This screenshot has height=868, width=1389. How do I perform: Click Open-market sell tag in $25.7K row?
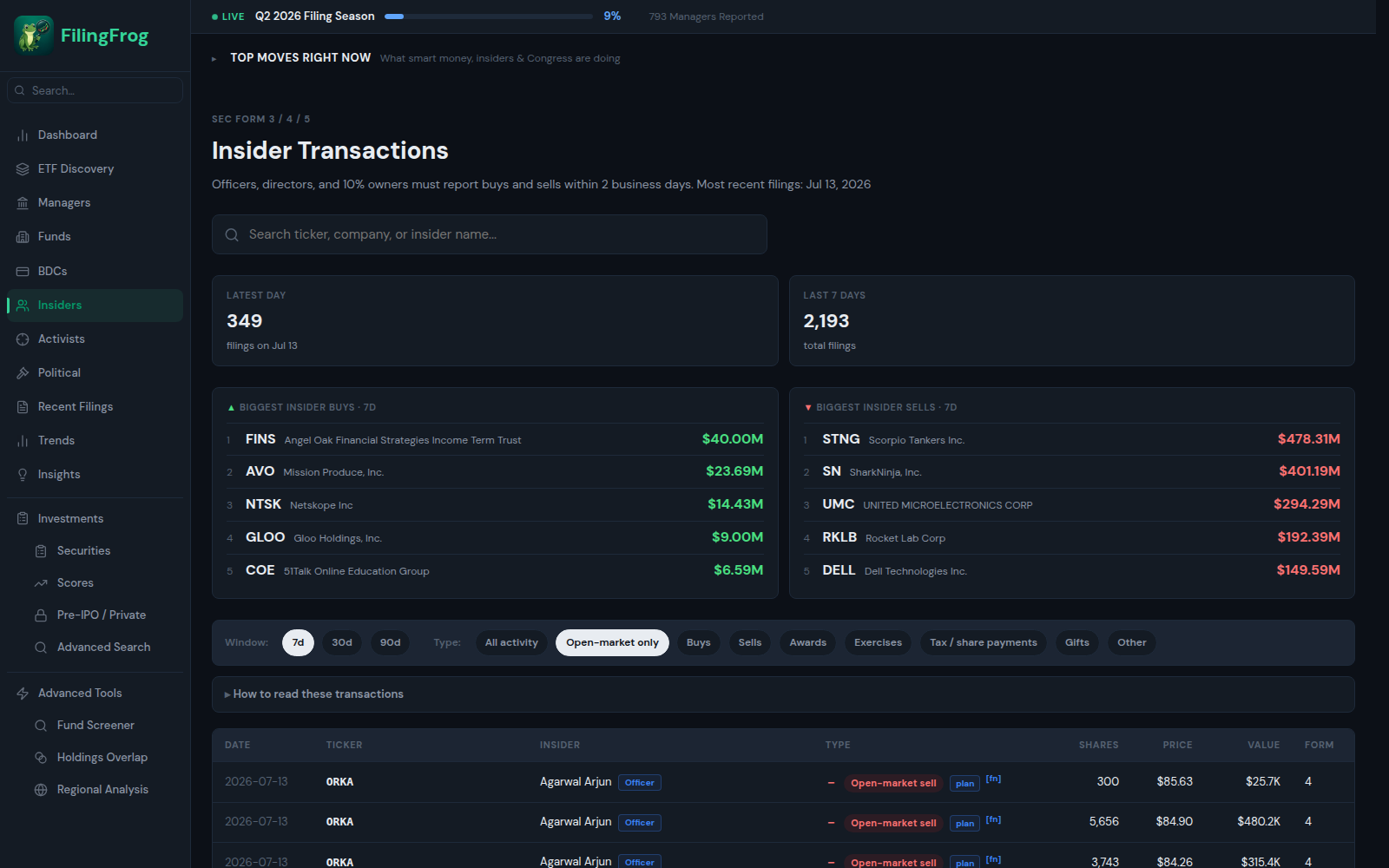pos(893,783)
